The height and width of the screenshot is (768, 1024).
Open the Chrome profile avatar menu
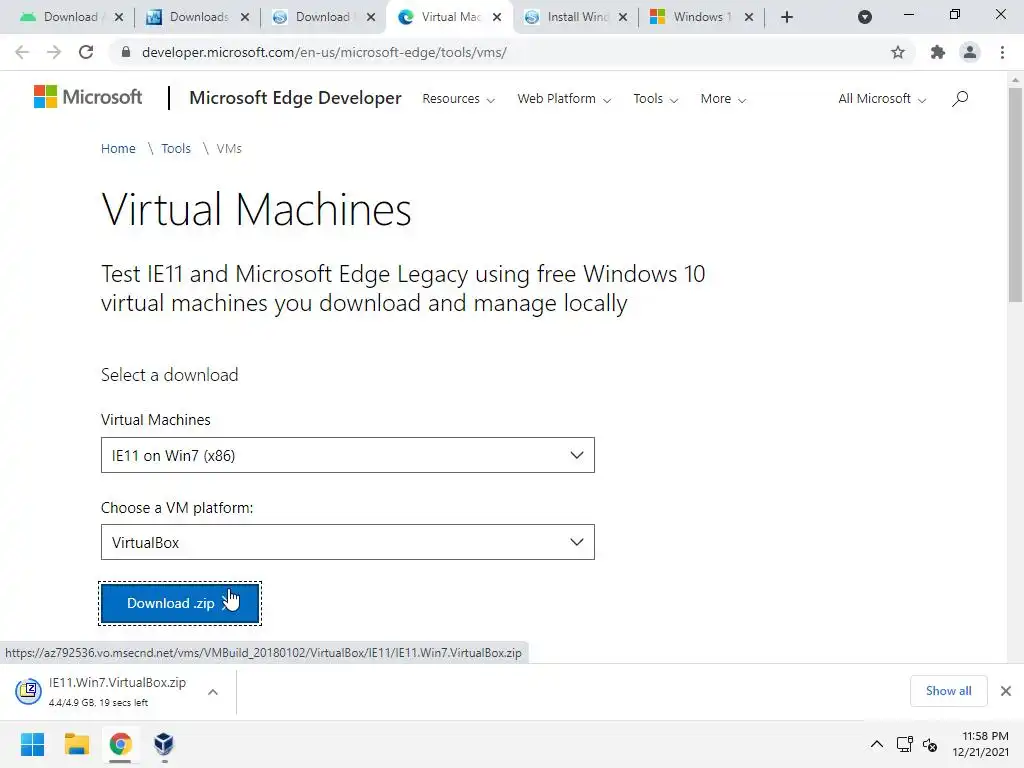[970, 52]
